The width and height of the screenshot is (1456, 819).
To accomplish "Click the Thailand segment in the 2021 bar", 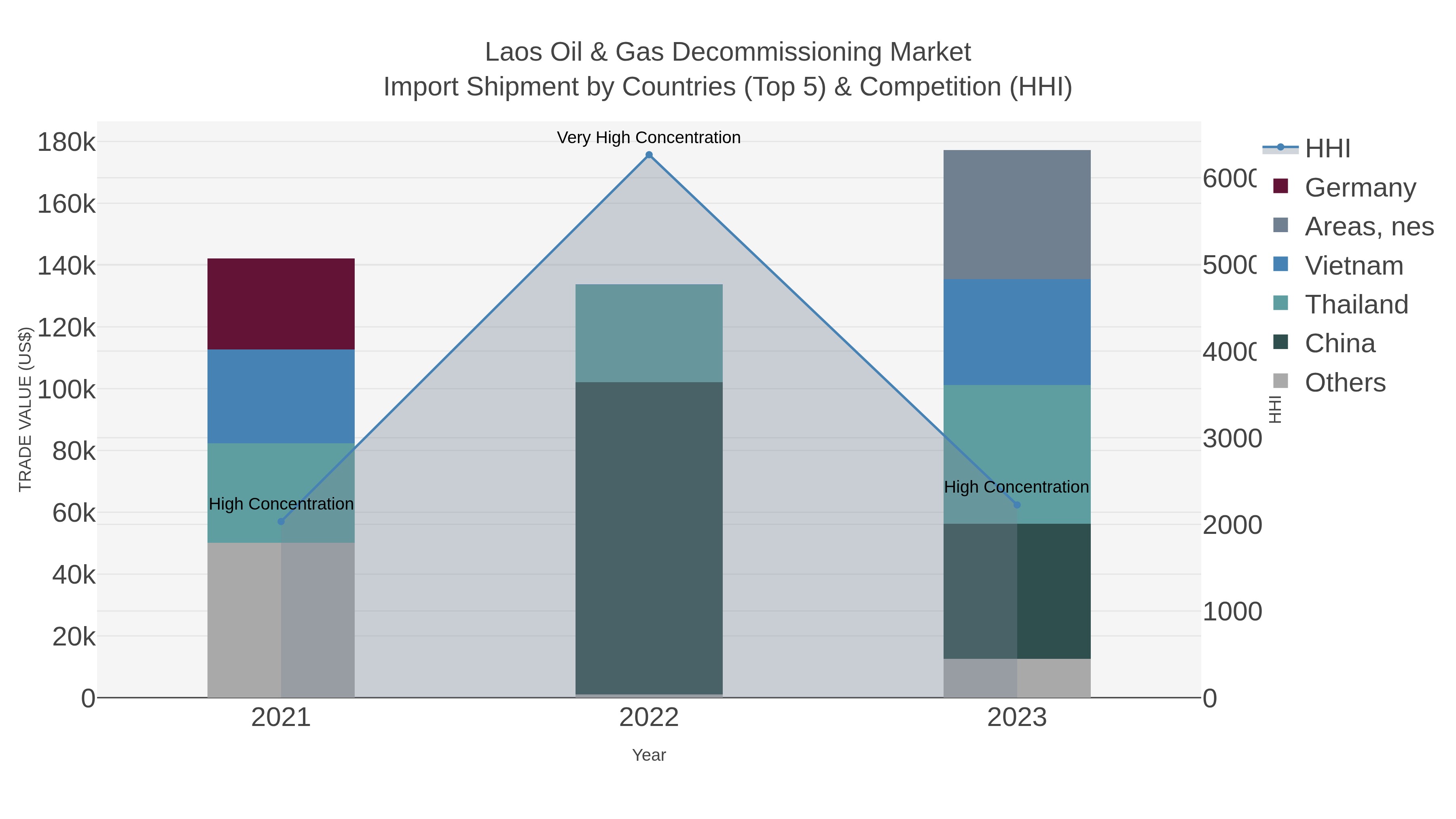I will pos(281,493).
